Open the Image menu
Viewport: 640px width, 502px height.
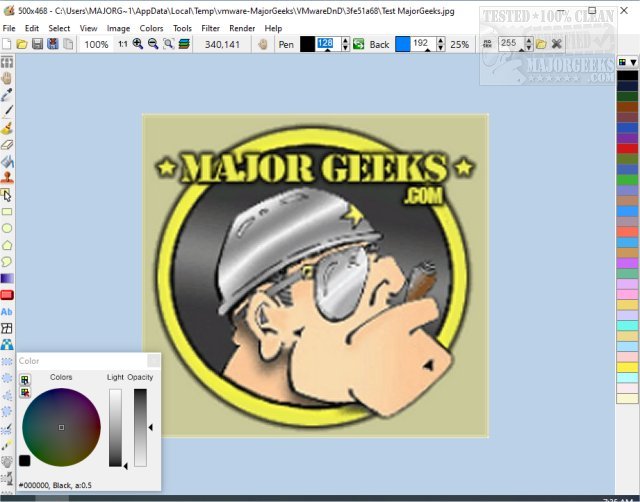pos(118,28)
